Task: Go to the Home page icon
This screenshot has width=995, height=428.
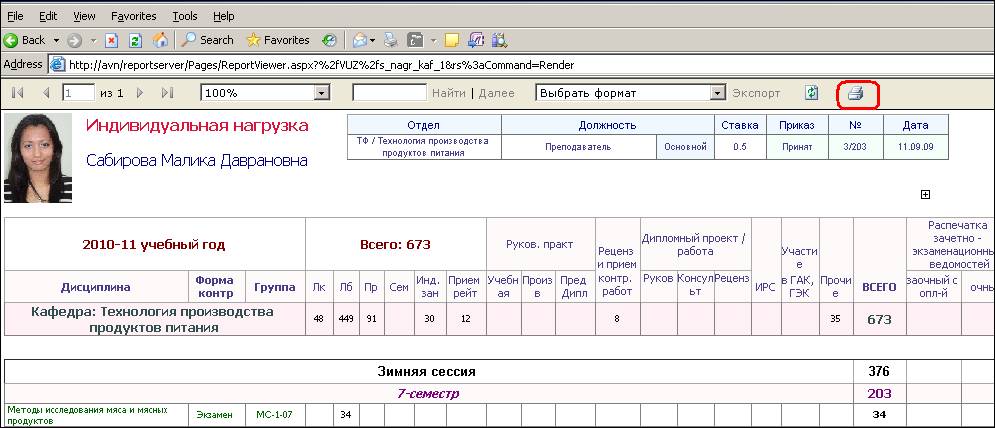Action: pyautogui.click(x=161, y=40)
